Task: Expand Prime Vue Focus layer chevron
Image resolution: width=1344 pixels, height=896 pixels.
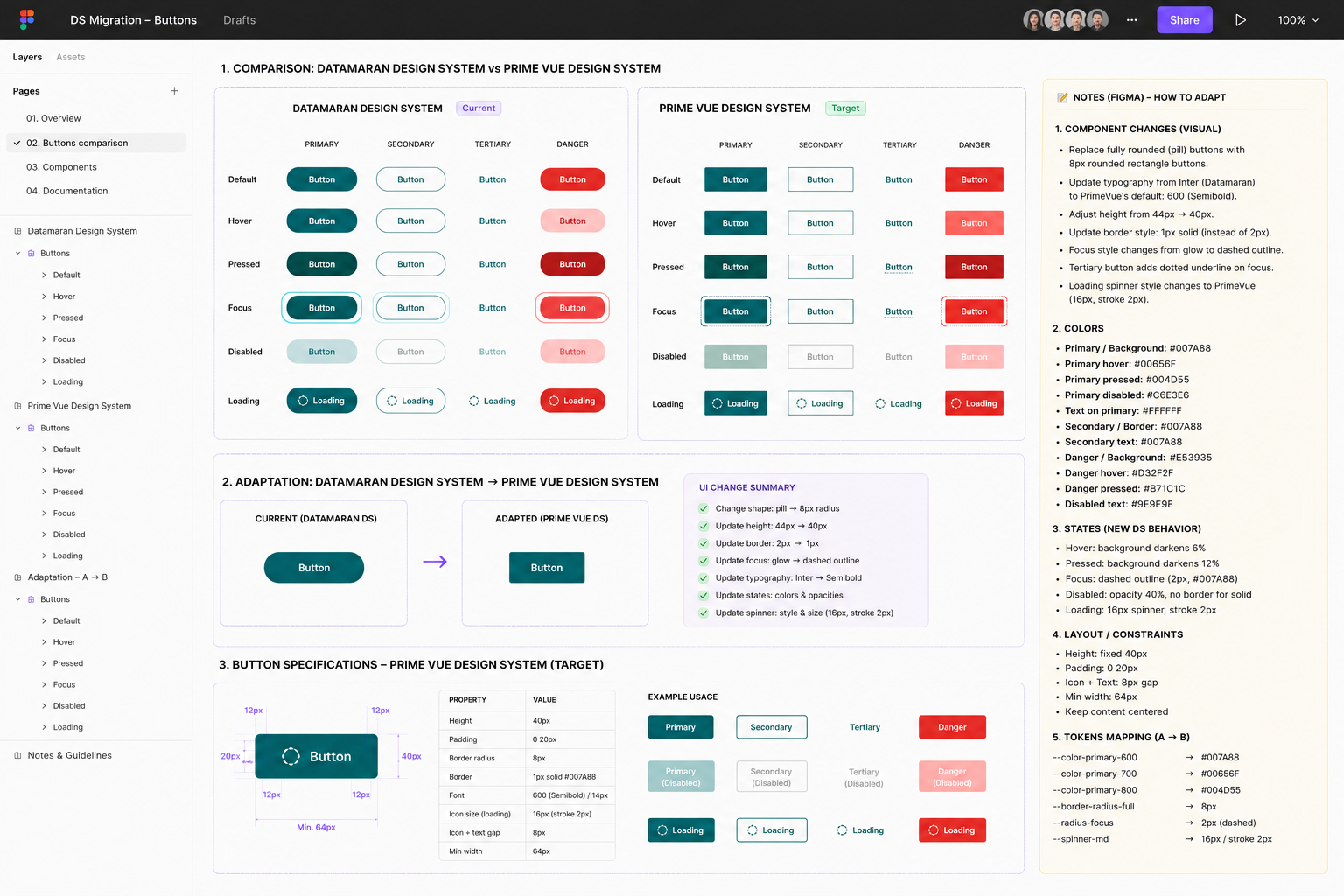Action: coord(45,514)
